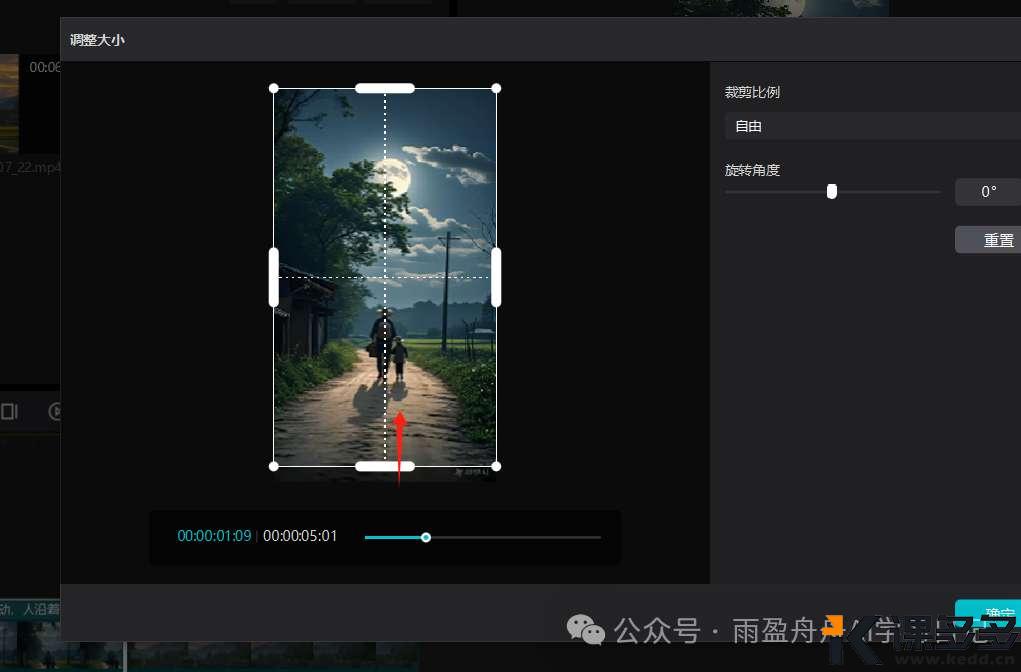Click the bottom edge crop handle

coord(385,466)
